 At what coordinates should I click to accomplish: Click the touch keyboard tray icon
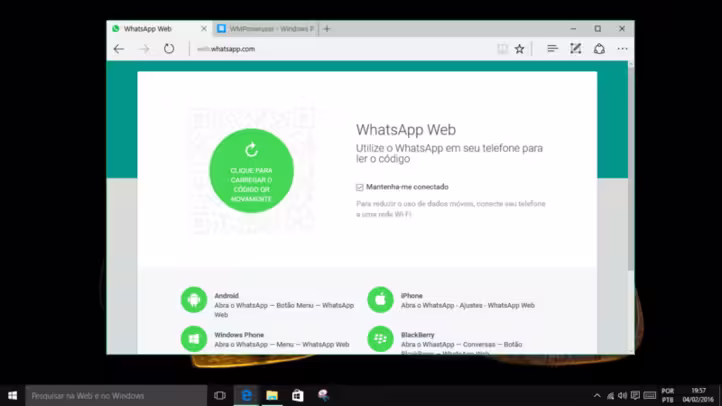point(650,395)
